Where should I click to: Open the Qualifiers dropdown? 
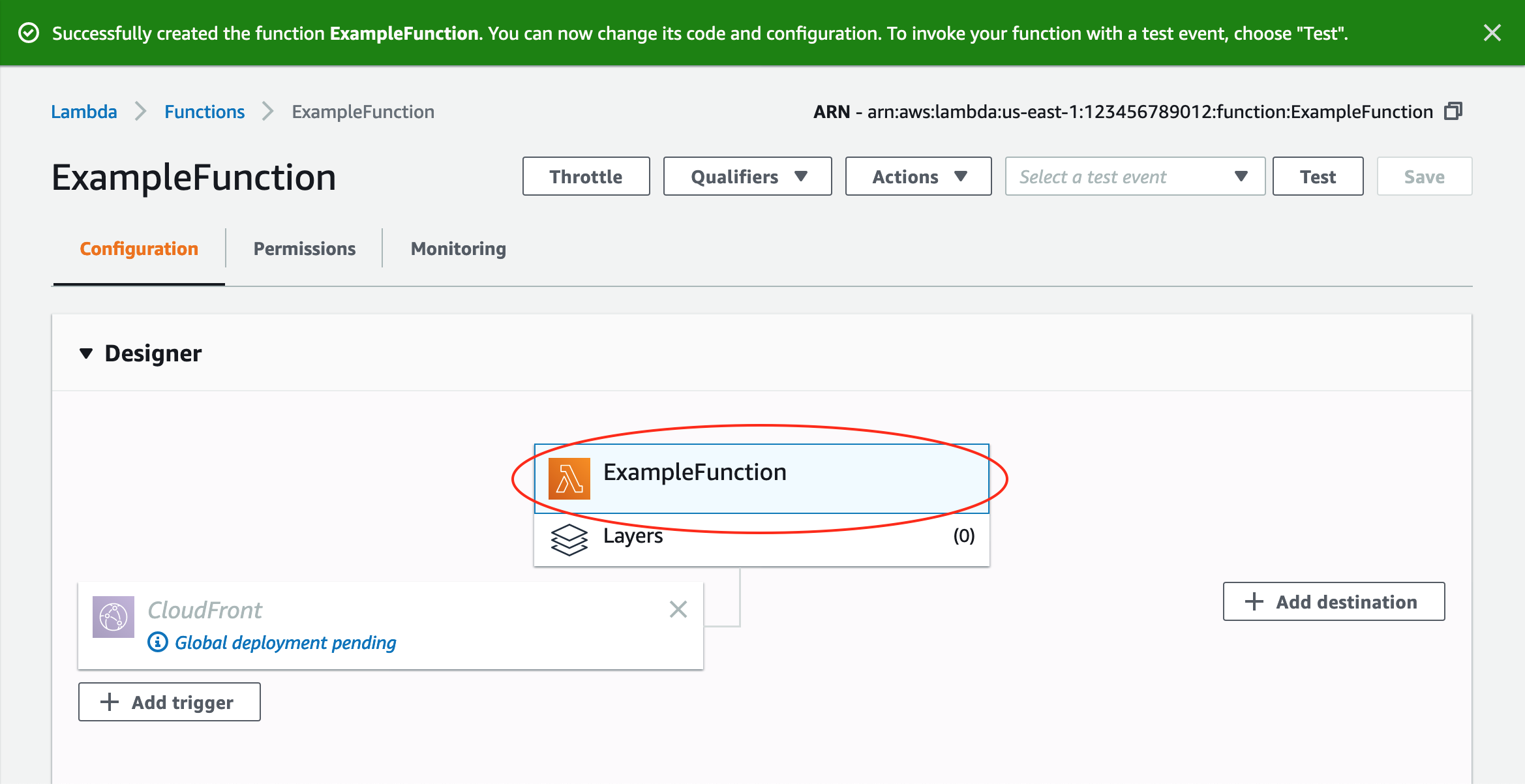coord(747,176)
